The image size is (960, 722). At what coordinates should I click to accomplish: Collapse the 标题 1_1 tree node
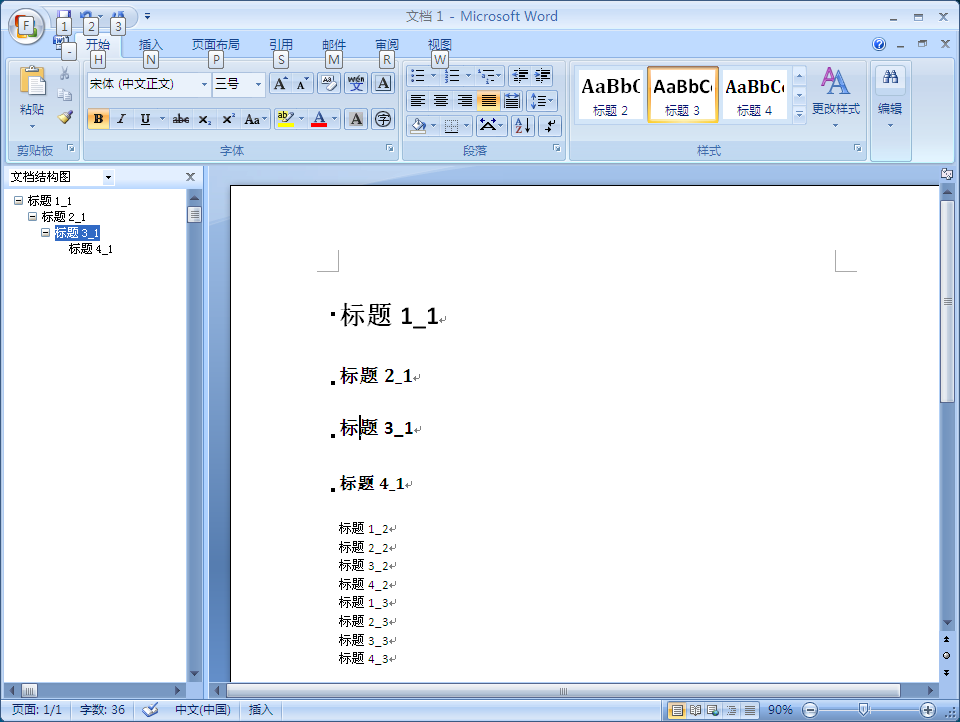coord(18,201)
